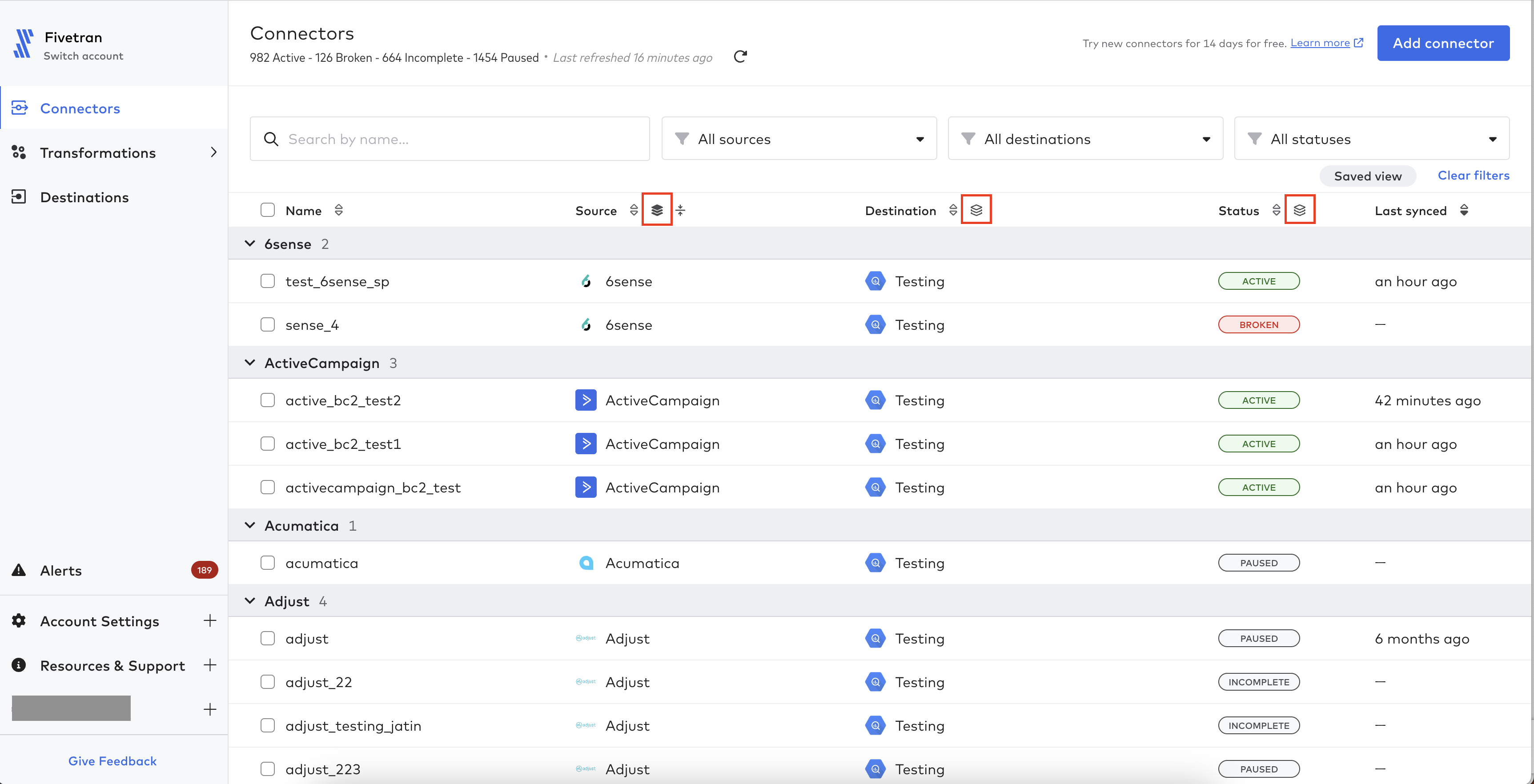This screenshot has width=1534, height=784.
Task: Group connectors by Destination icon
Action: tap(976, 209)
